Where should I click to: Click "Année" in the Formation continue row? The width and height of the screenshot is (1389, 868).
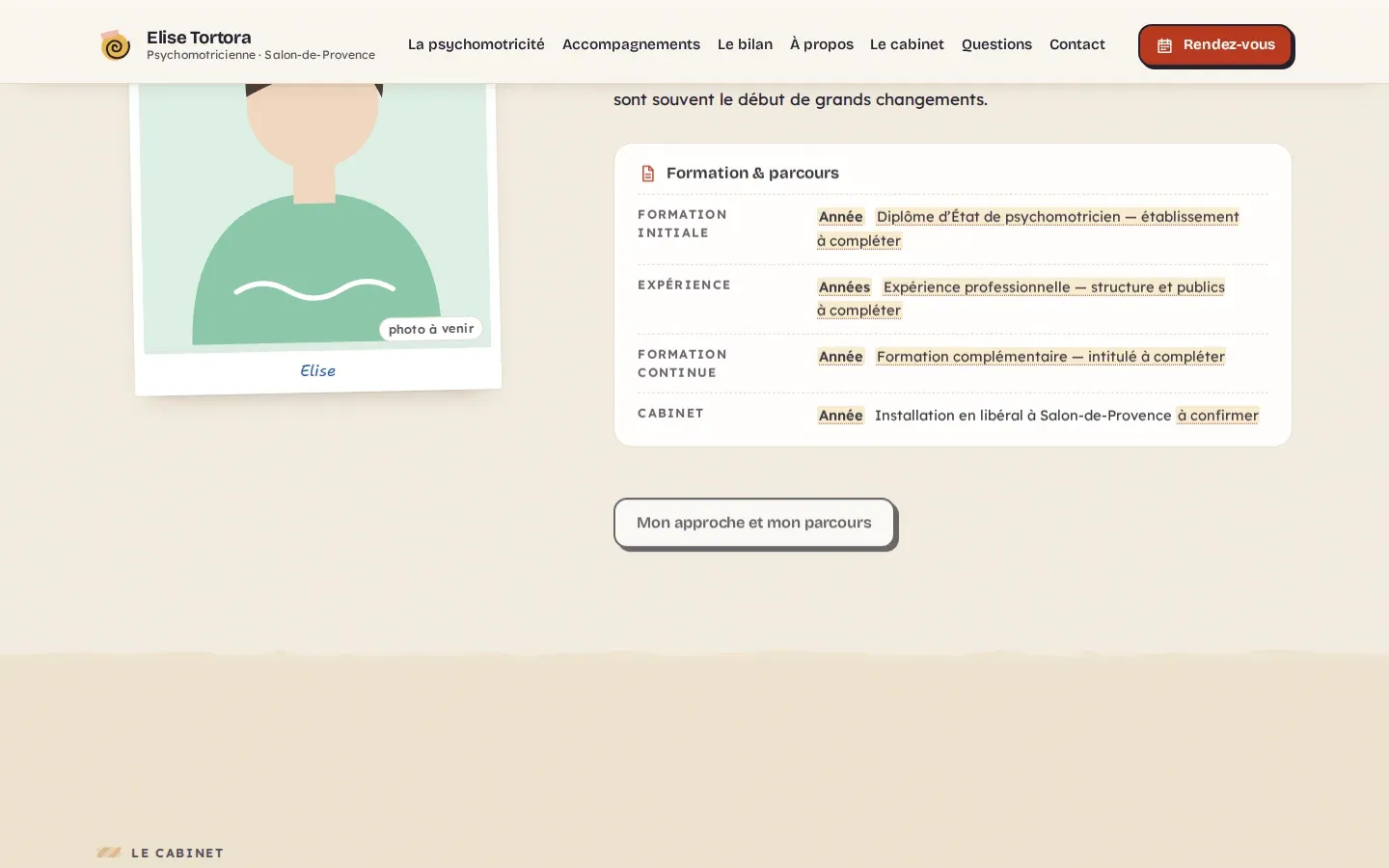841,357
